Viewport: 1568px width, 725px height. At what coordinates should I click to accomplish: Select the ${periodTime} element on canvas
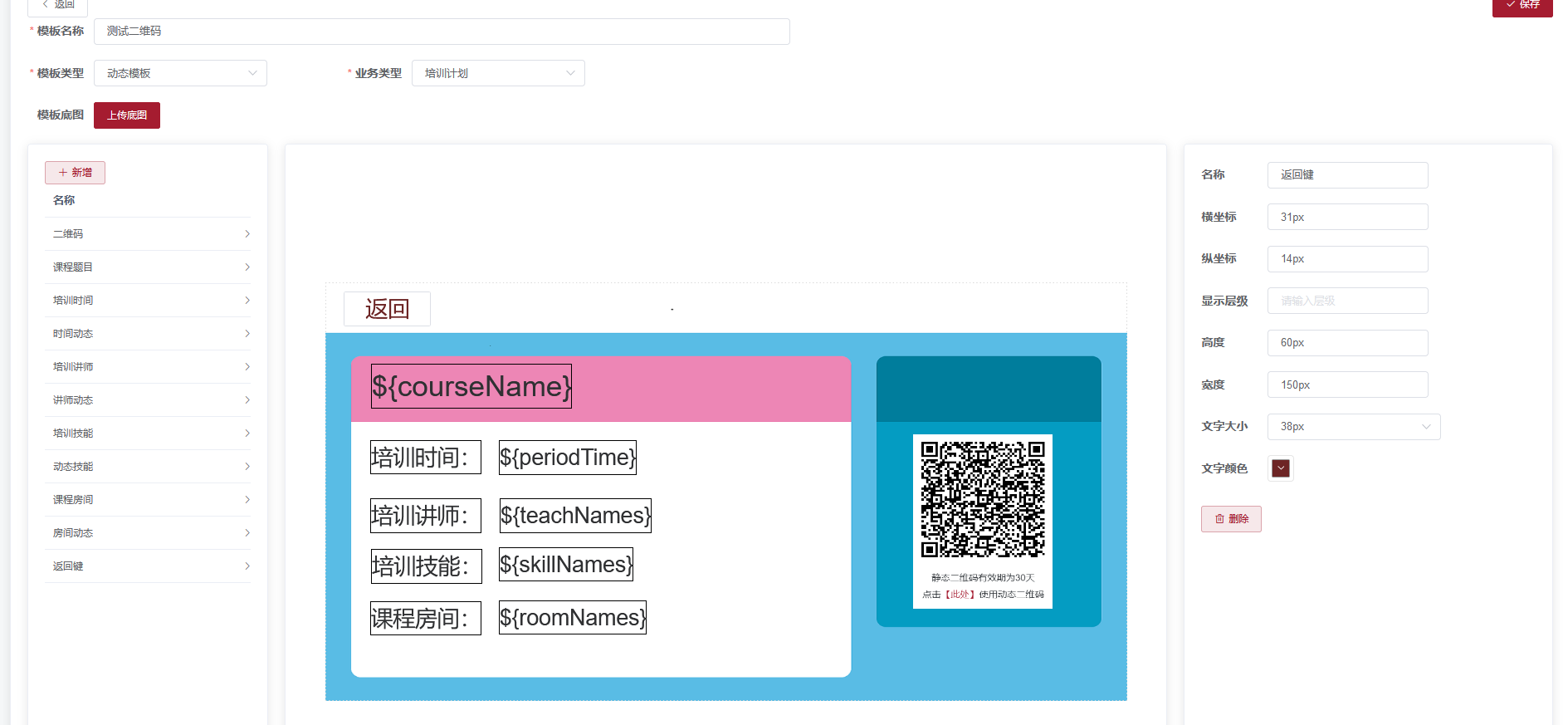[x=568, y=458]
